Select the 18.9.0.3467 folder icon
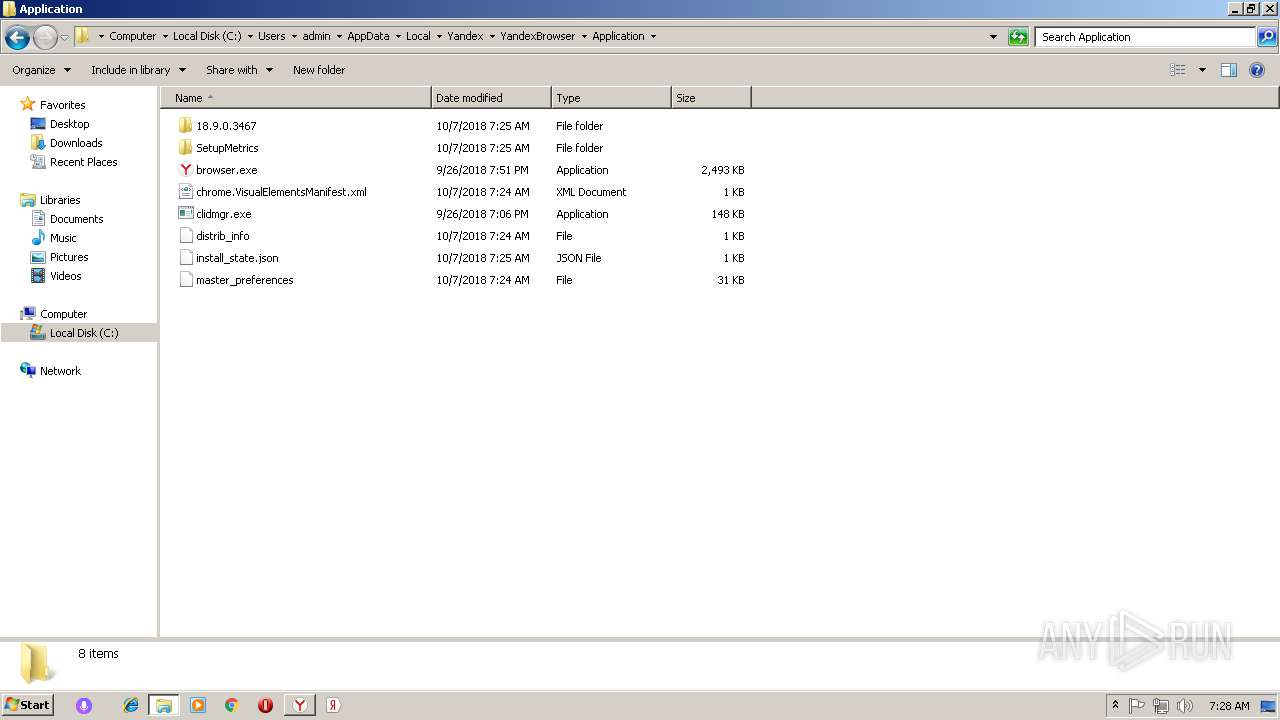The image size is (1280, 720). pos(185,126)
